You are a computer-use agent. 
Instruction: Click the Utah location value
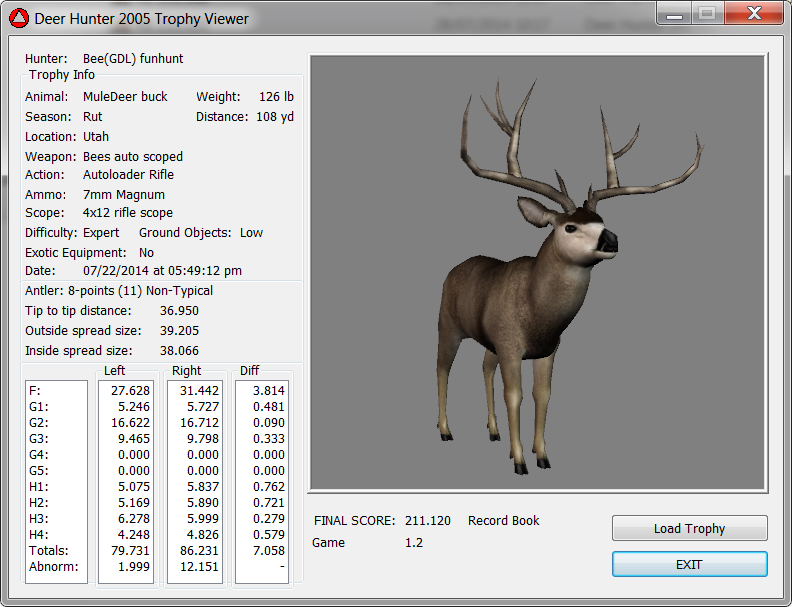pyautogui.click(x=96, y=137)
